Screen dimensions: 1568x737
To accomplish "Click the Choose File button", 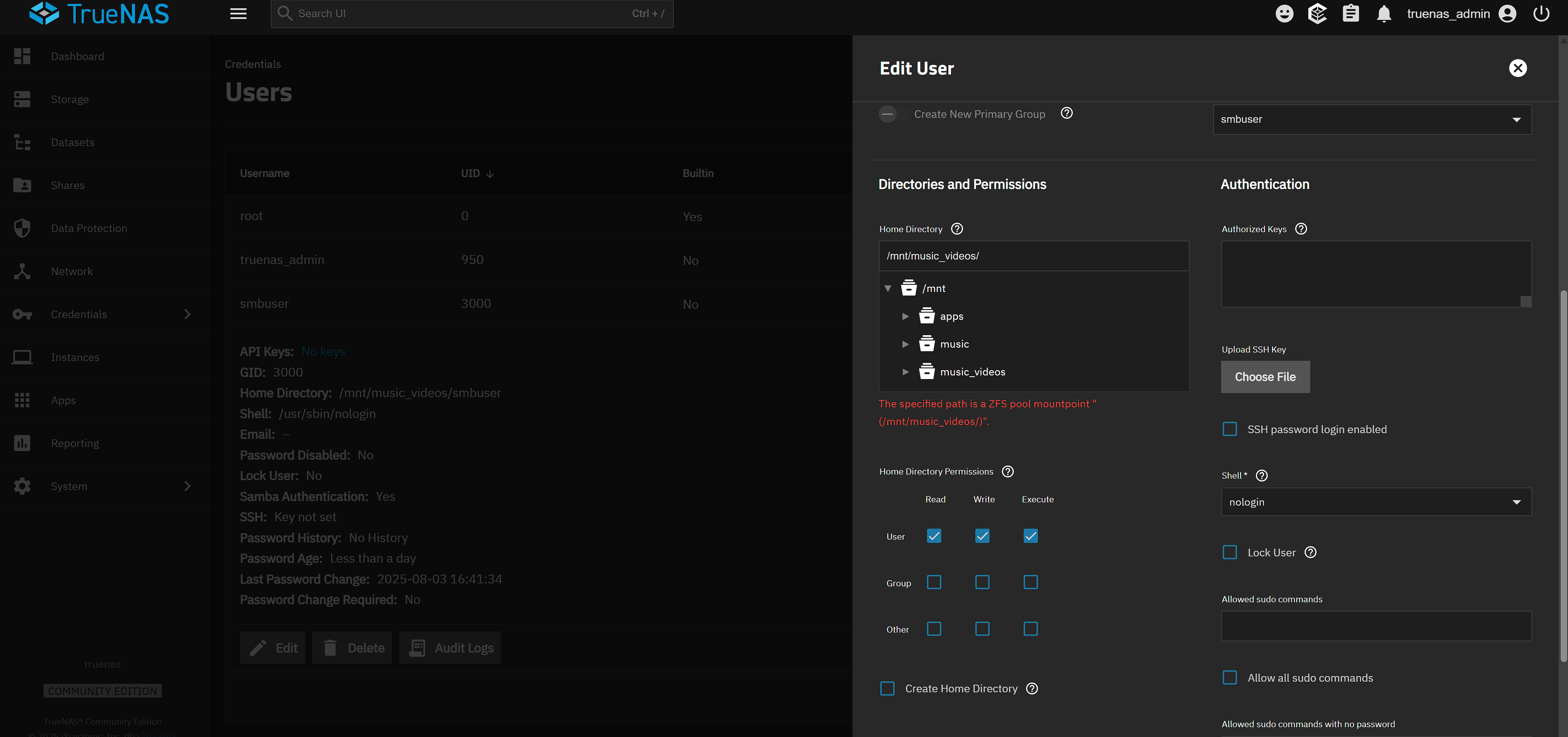I will click(x=1265, y=377).
